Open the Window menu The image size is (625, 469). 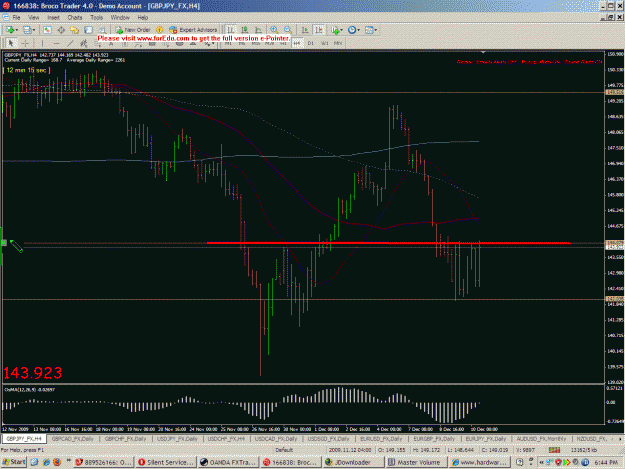(x=120, y=18)
